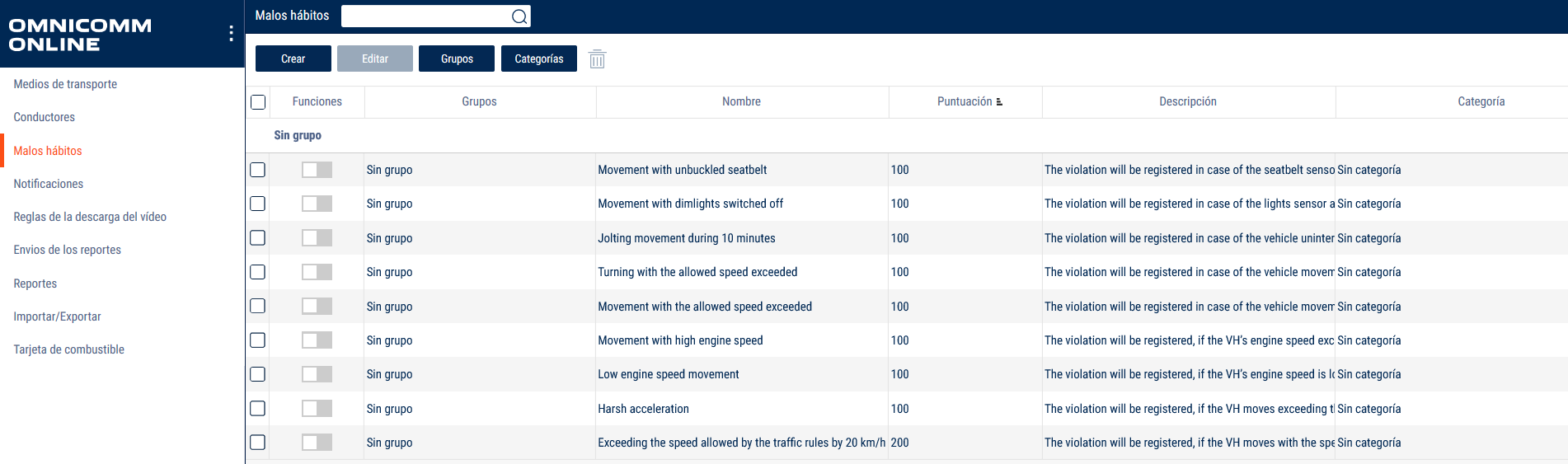Collapse the Sin grupo group header
Image resolution: width=1568 pixels, height=464 pixels.
298,135
